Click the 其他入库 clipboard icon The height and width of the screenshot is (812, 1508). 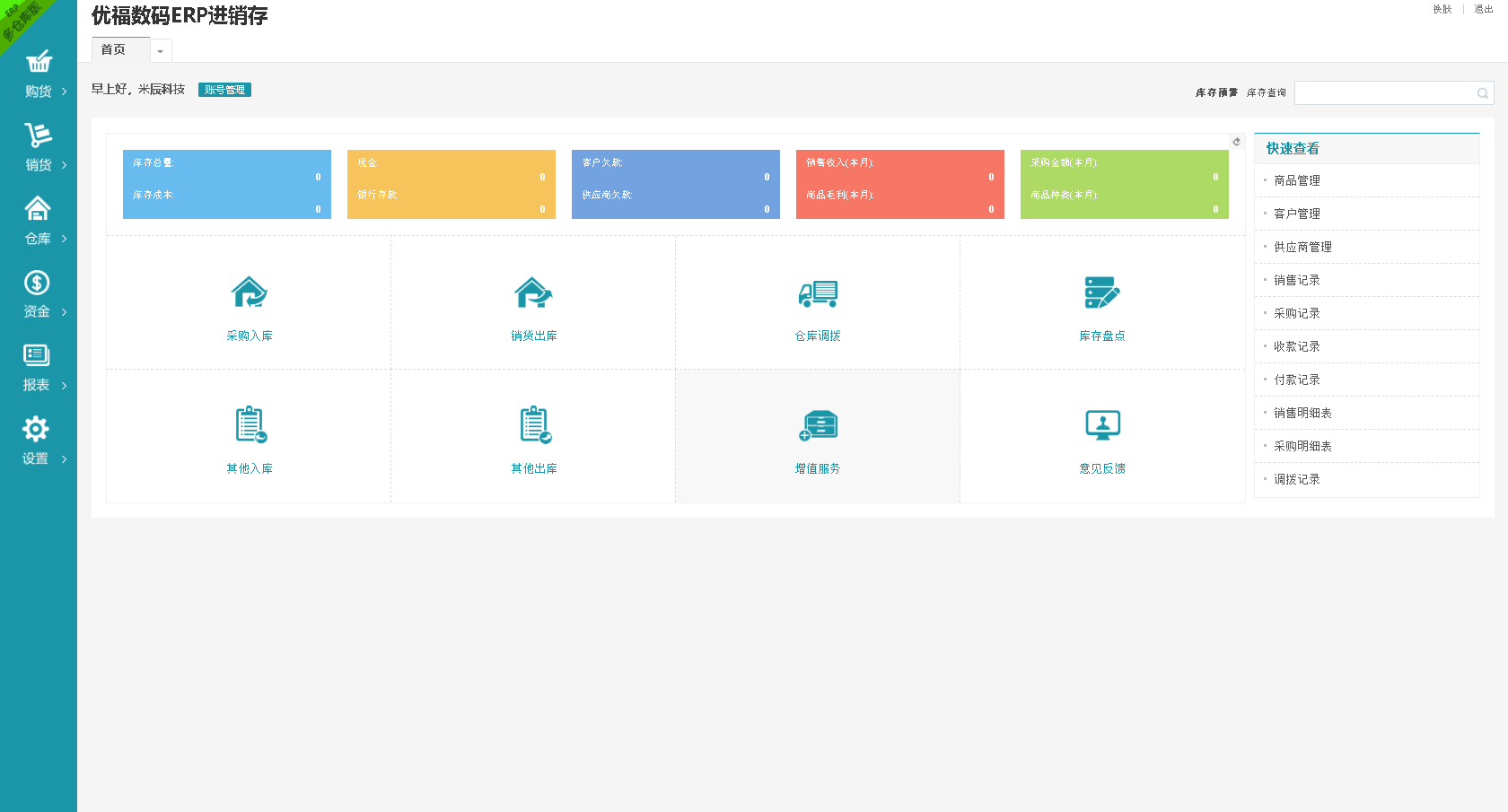[x=250, y=424]
